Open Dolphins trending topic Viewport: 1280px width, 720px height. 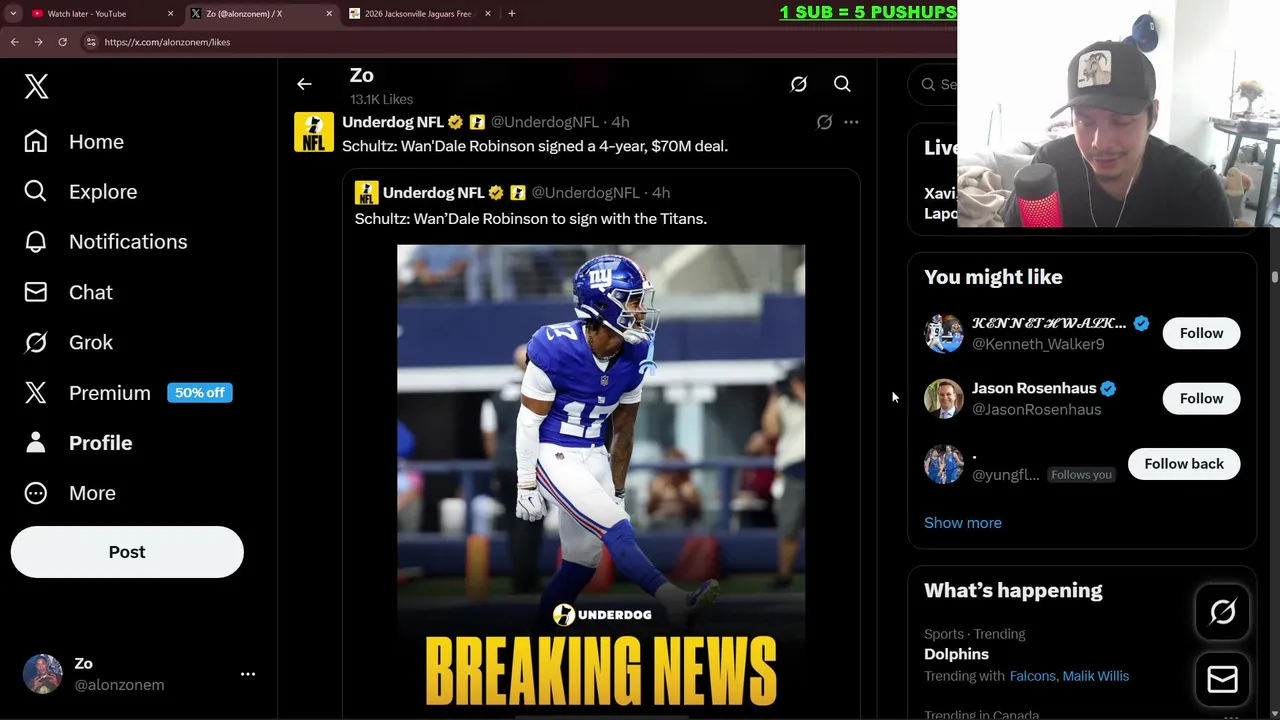pyautogui.click(x=956, y=654)
